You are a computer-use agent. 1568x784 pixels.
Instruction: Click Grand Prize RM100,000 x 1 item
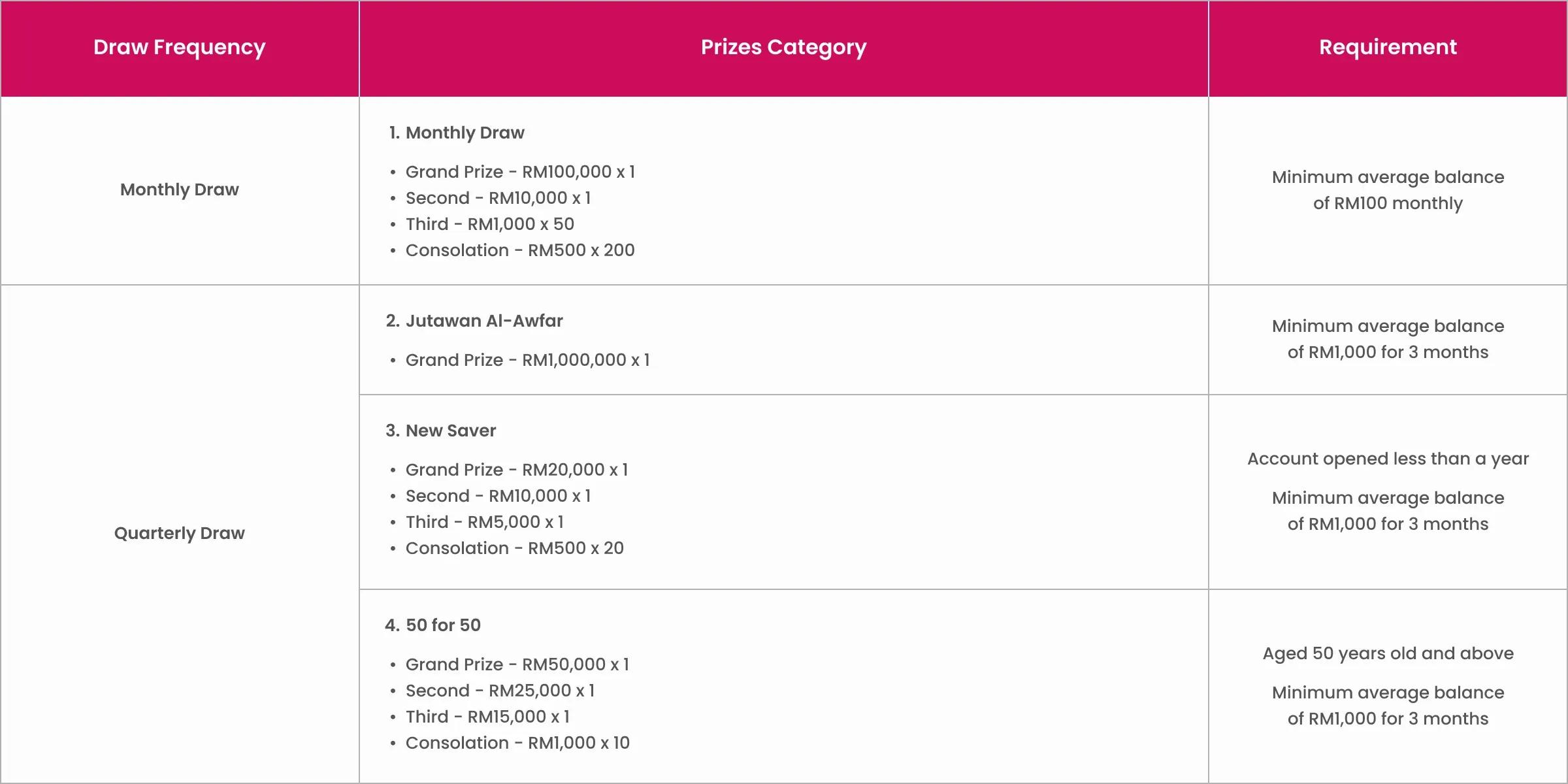[x=520, y=172]
